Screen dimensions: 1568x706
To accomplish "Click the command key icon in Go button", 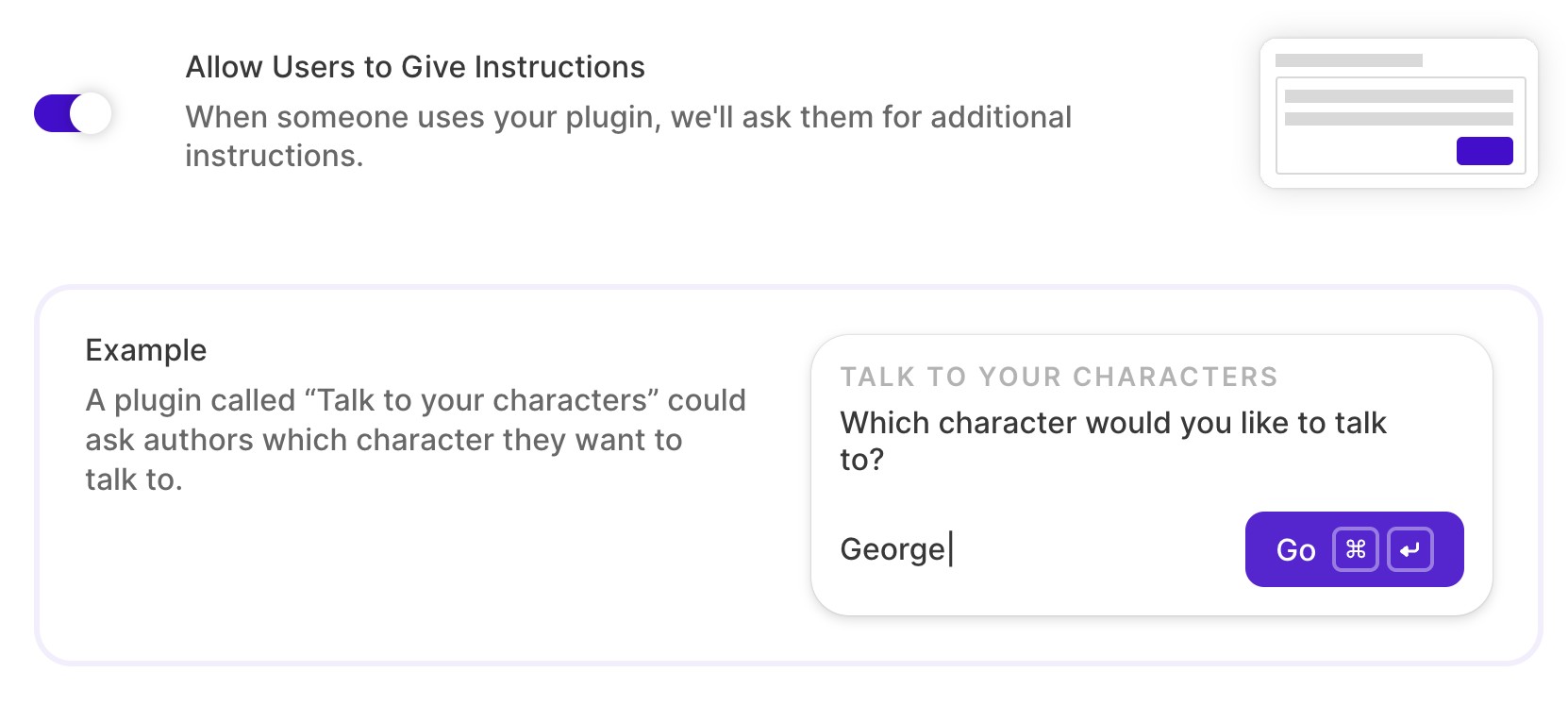I will click(x=1355, y=549).
